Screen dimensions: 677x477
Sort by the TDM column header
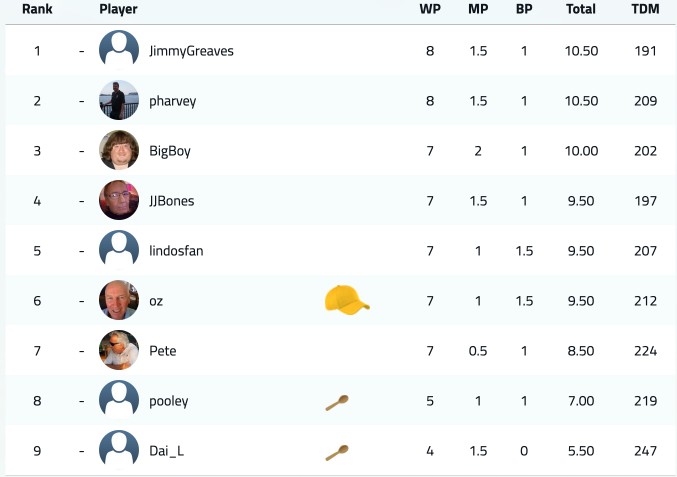coord(645,9)
